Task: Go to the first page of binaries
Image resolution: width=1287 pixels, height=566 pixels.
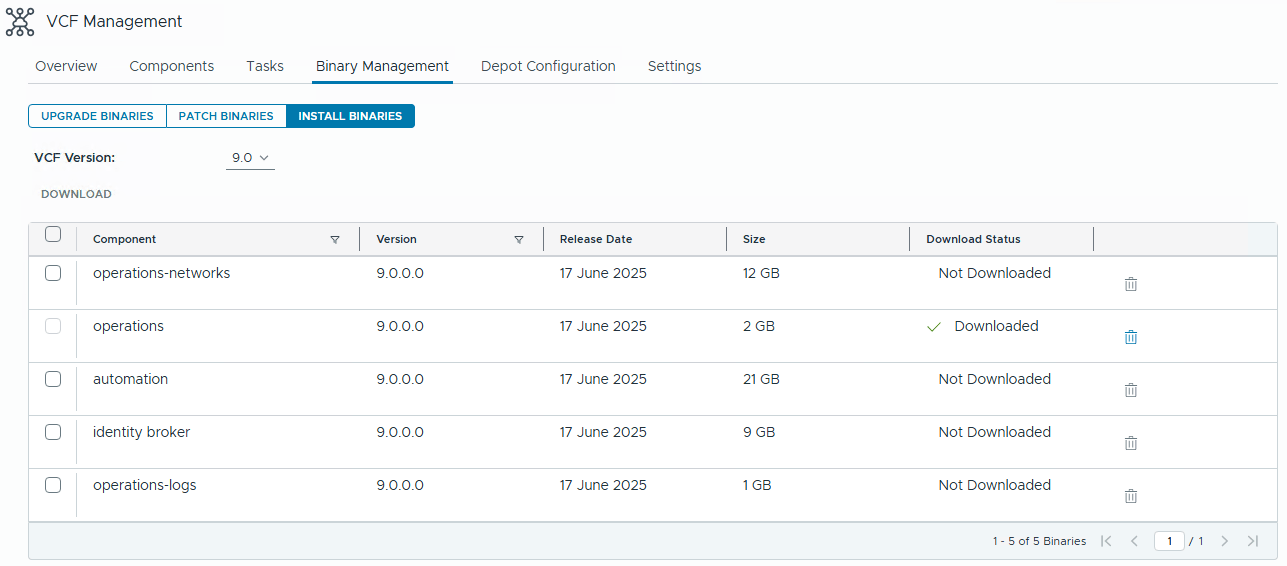Action: click(1106, 541)
